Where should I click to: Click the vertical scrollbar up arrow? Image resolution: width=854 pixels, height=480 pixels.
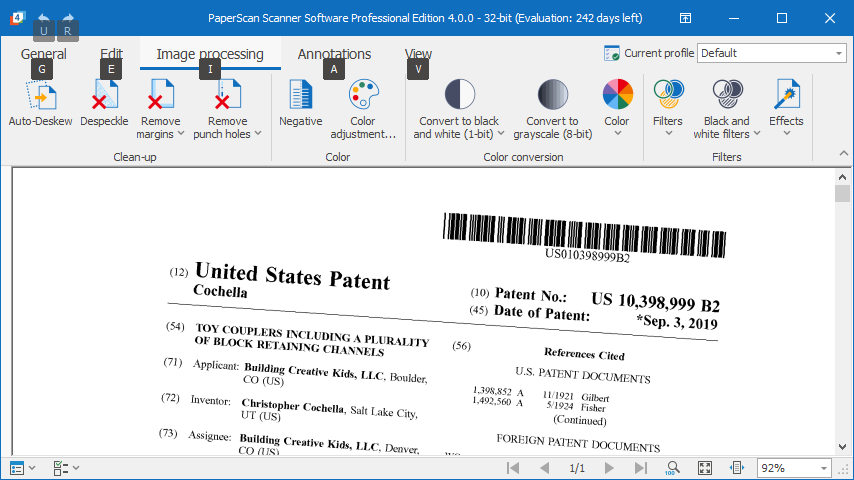click(x=843, y=177)
